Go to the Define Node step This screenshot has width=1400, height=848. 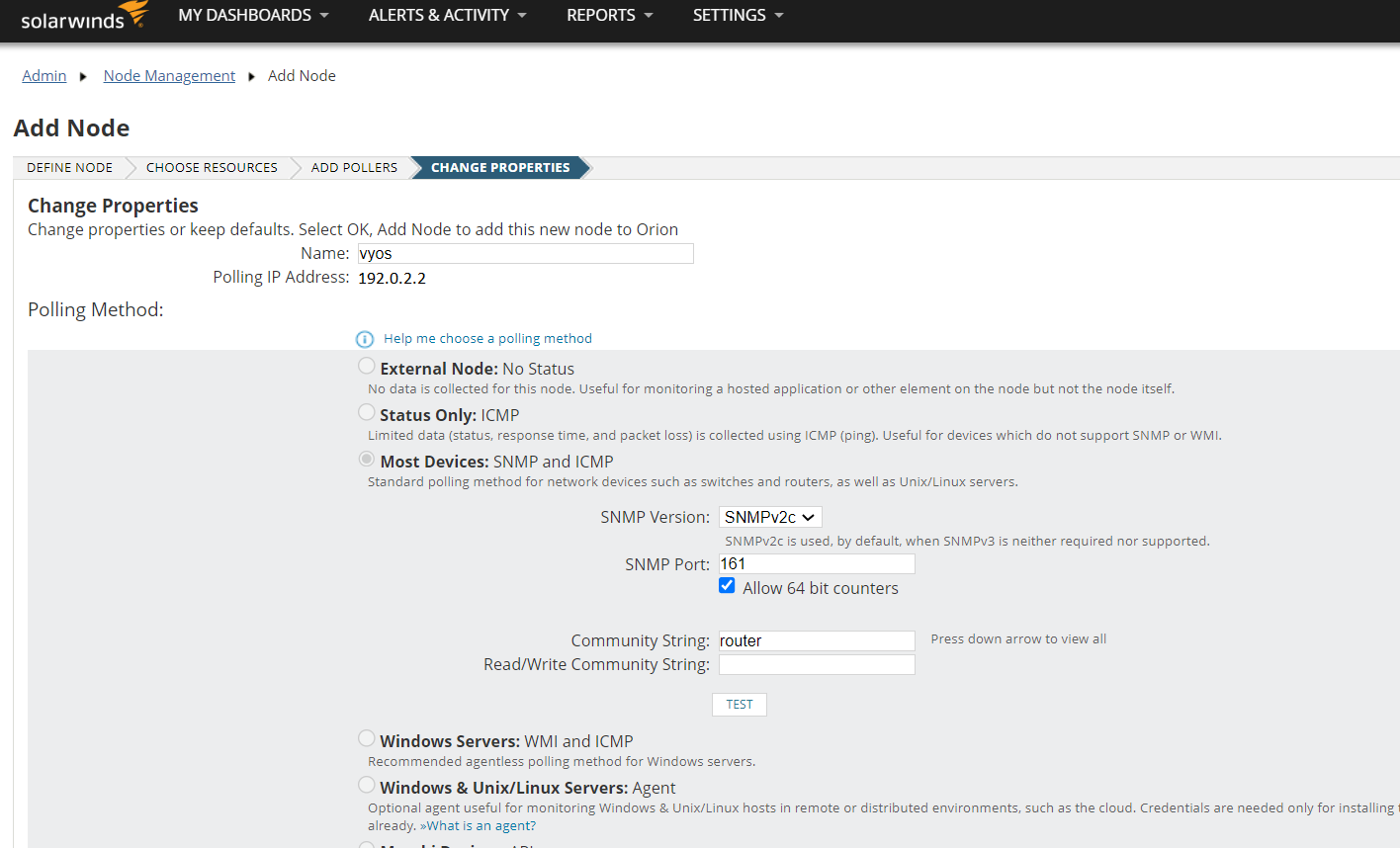(x=69, y=168)
